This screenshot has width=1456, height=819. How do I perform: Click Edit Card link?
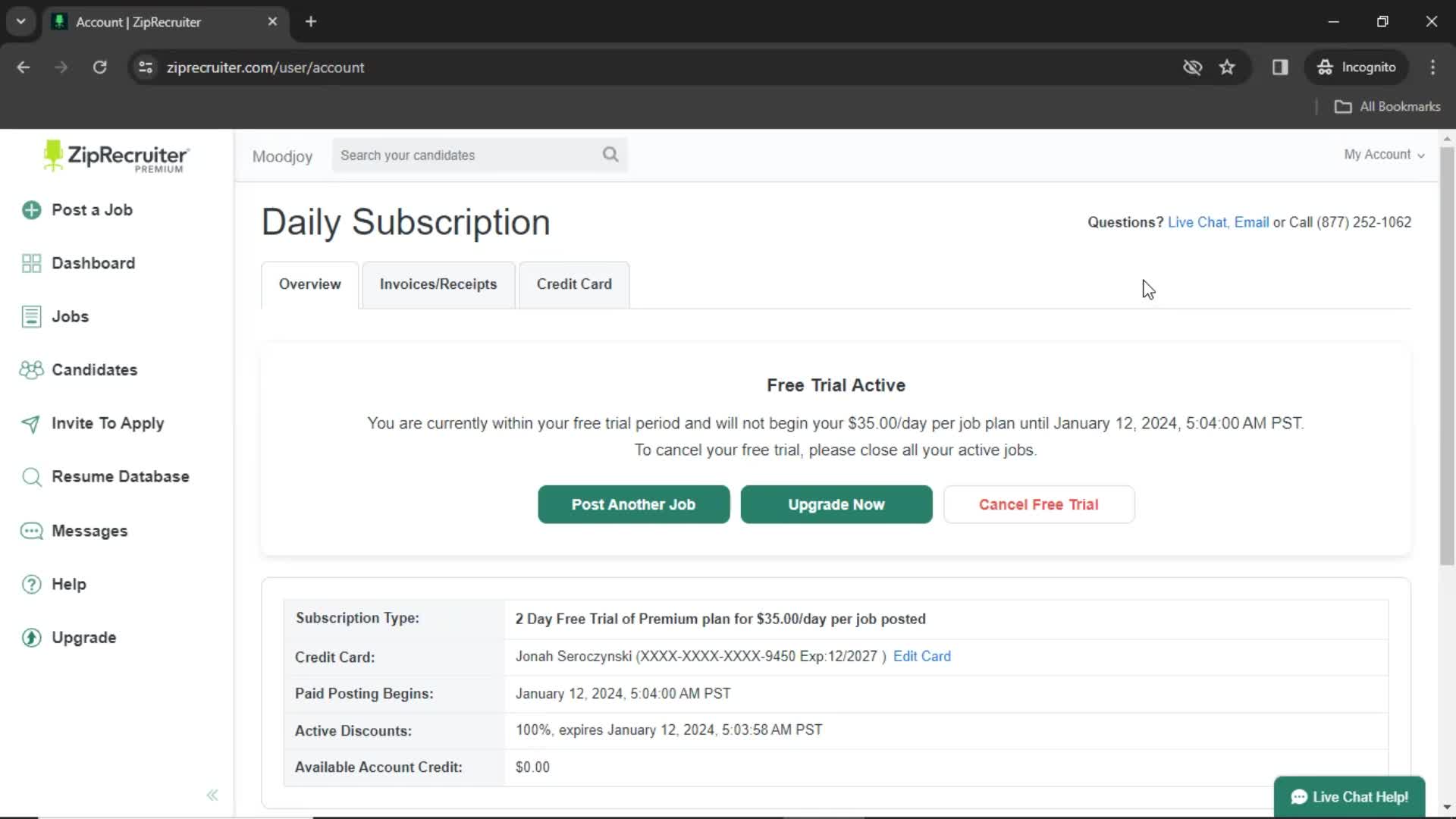(922, 656)
